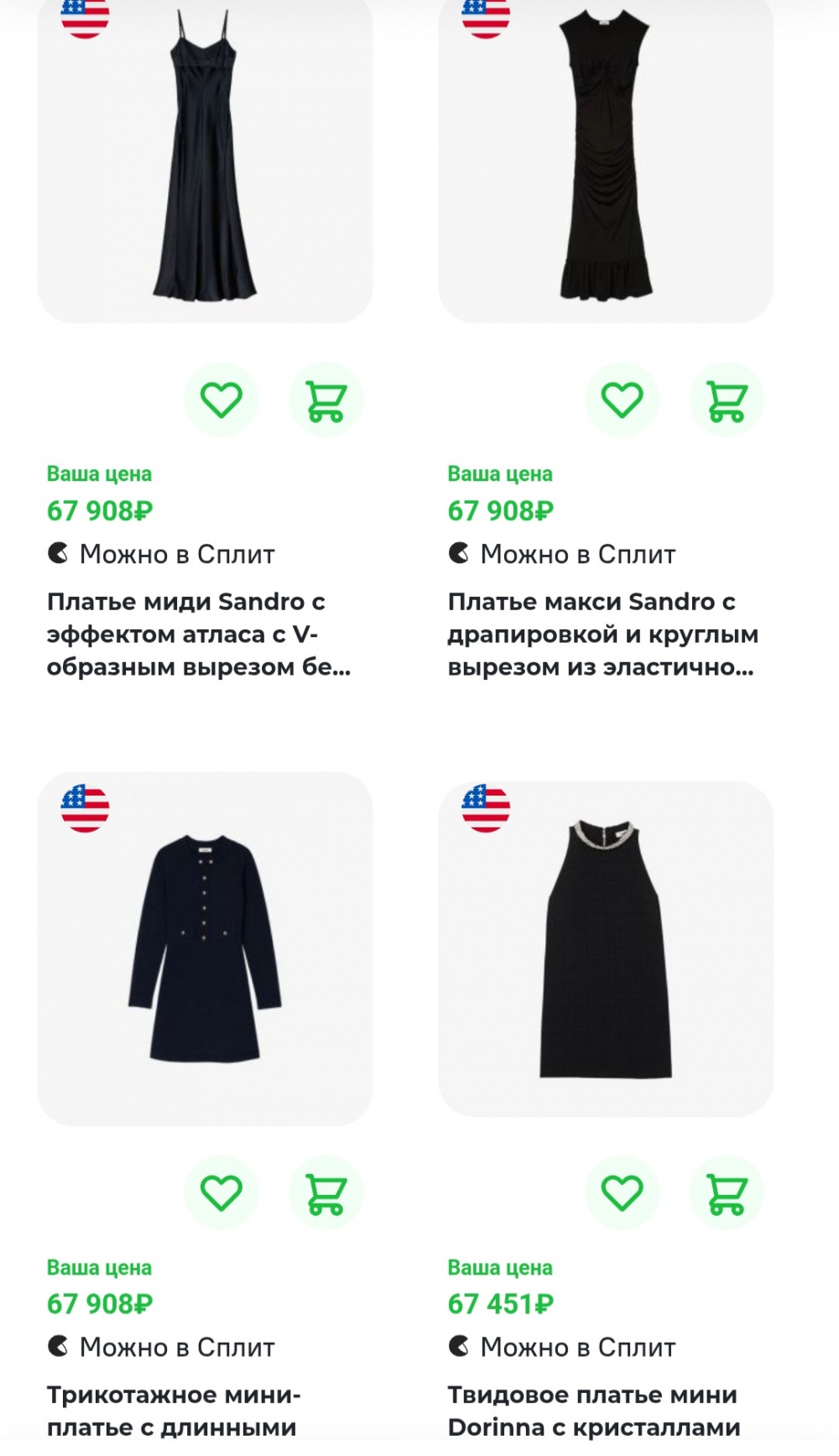Open the navy knitted mini dress photo

pyautogui.click(x=205, y=948)
